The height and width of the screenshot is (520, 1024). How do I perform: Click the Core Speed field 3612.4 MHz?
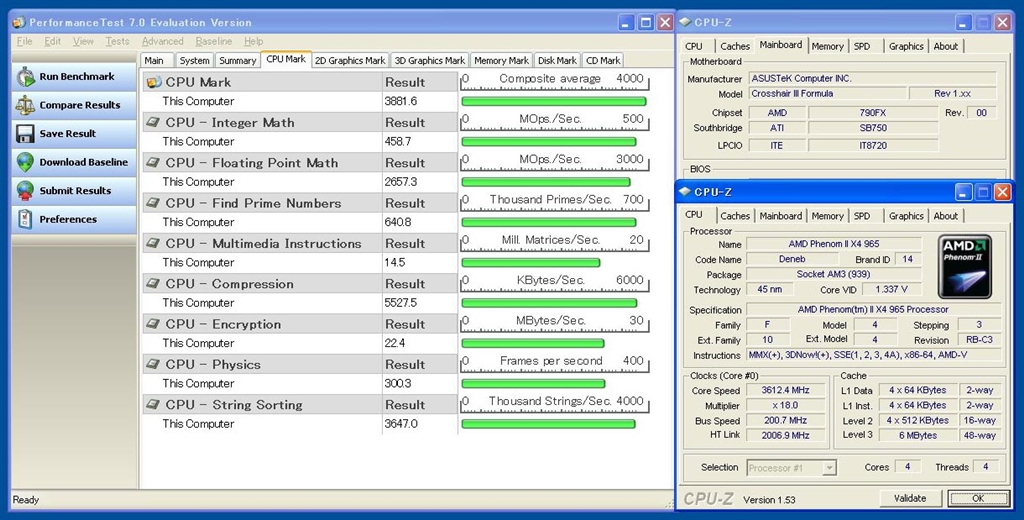tap(786, 390)
